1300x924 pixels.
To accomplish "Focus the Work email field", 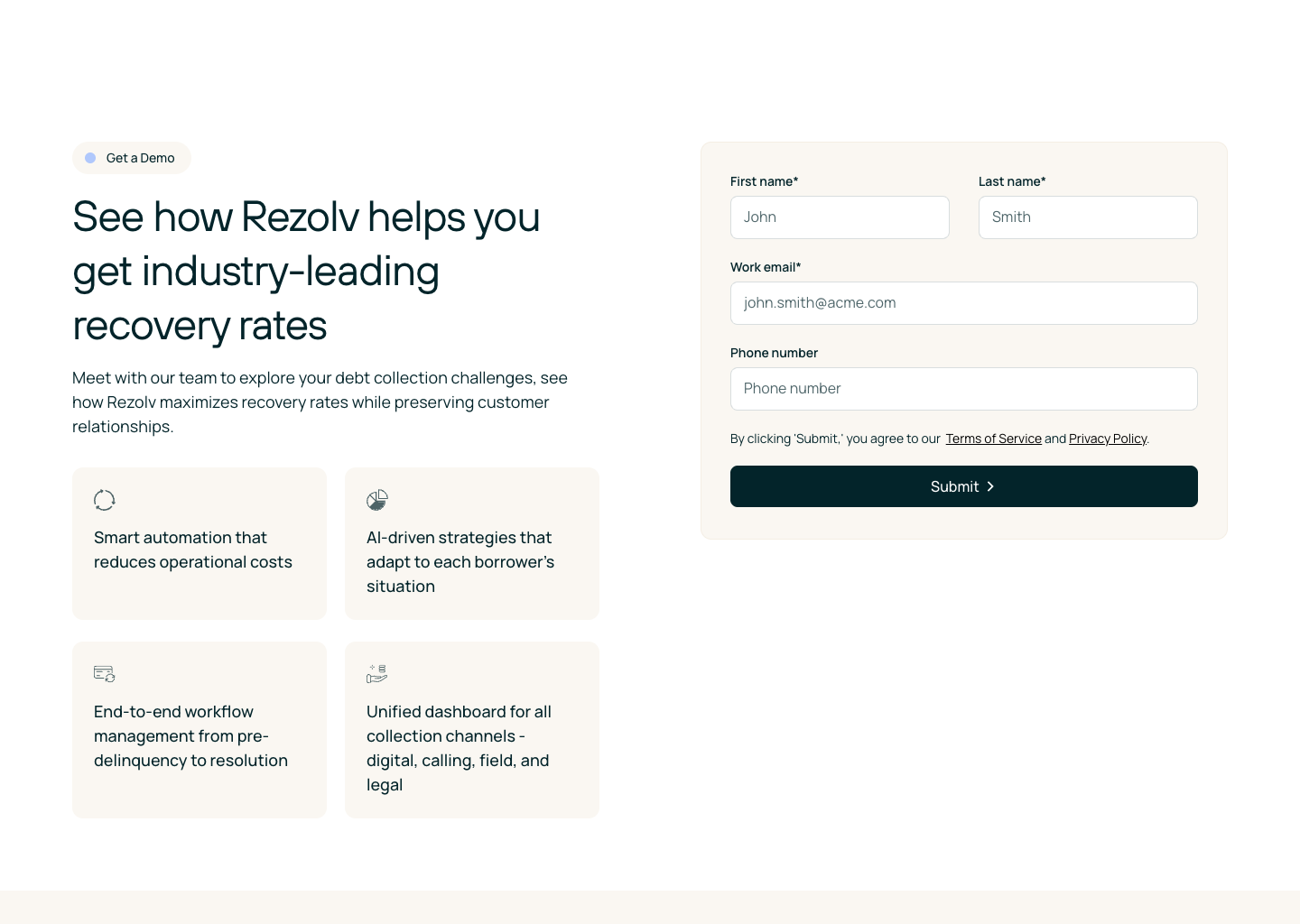I will 964,303.
